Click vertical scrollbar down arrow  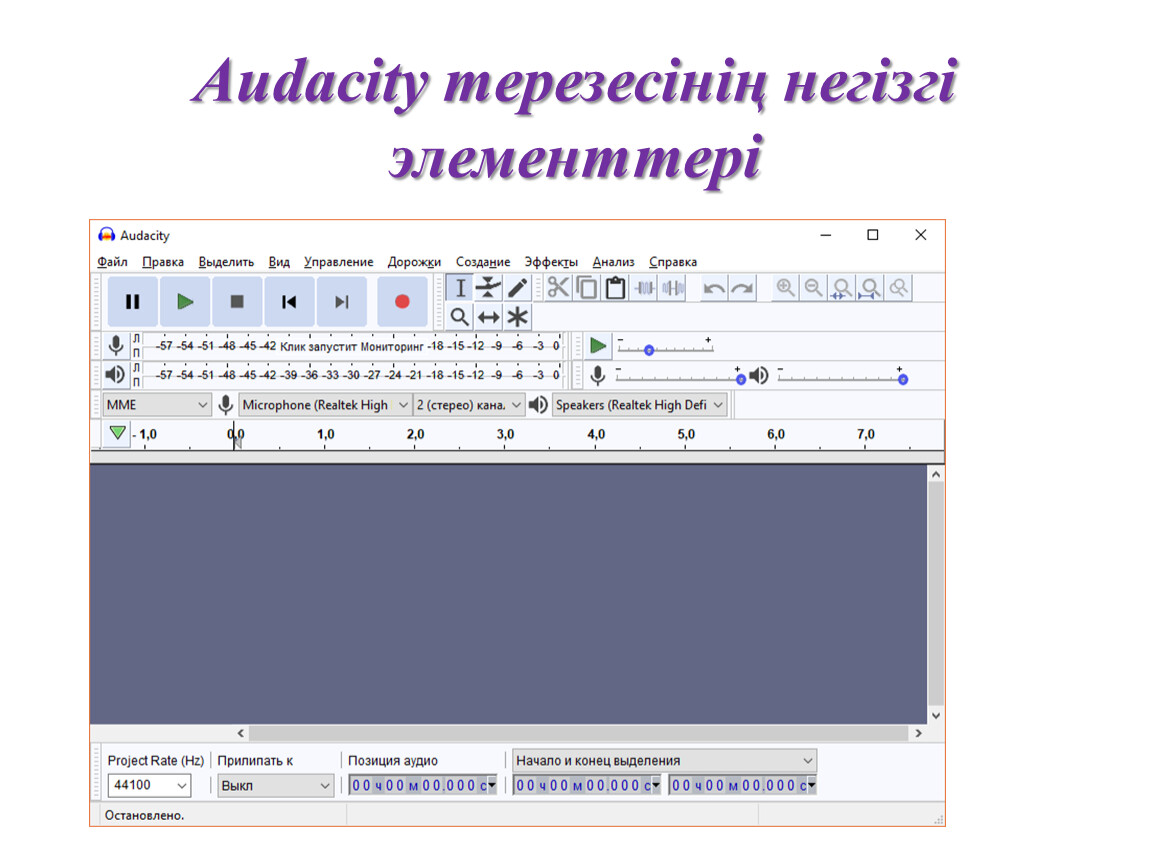click(x=936, y=716)
